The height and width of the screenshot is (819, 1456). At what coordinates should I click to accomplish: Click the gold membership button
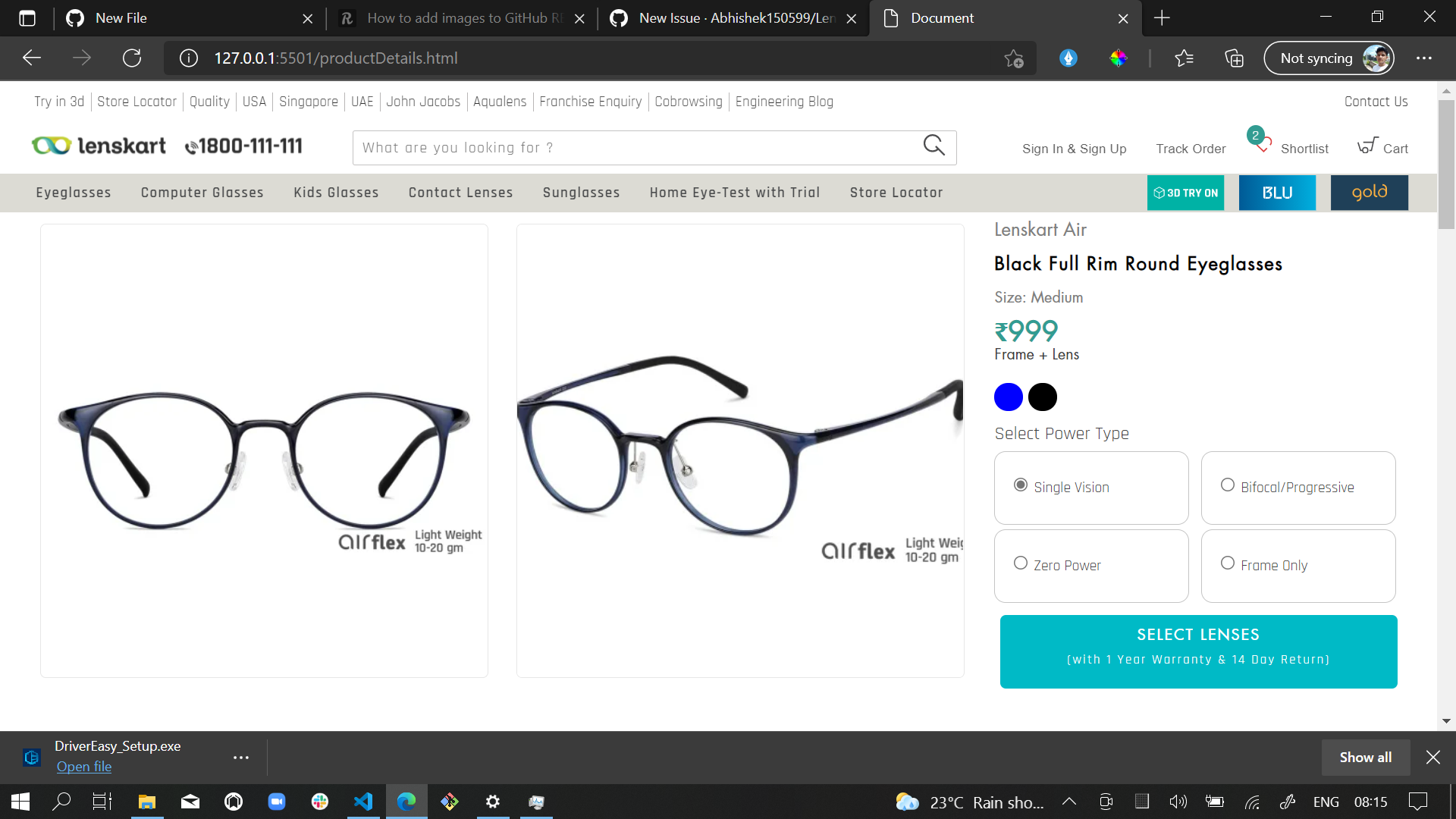(x=1369, y=193)
